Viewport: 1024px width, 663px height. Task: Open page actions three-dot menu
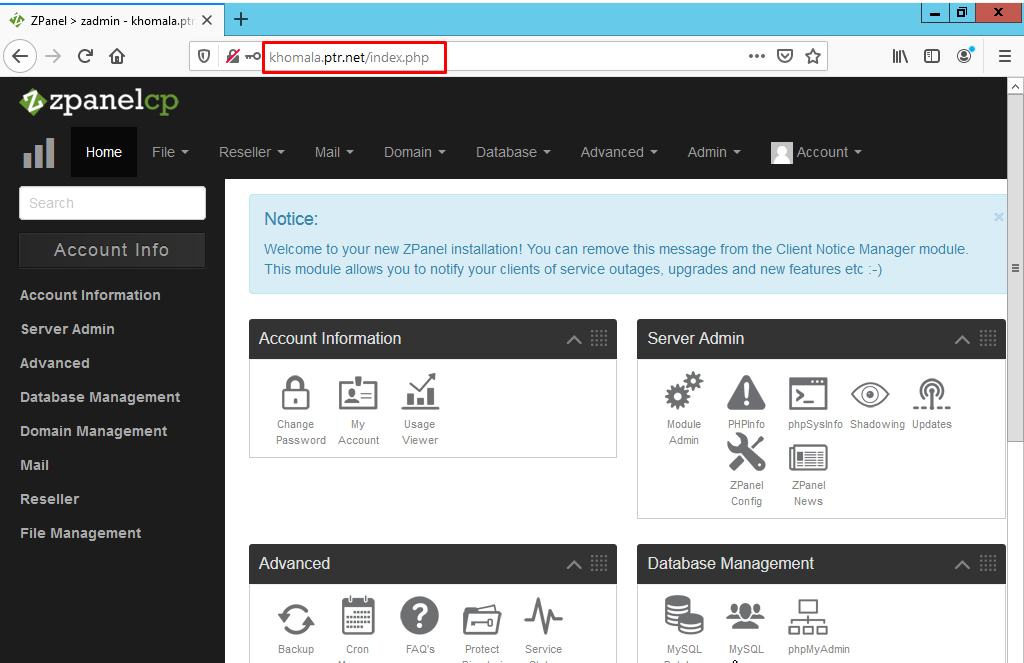click(756, 56)
